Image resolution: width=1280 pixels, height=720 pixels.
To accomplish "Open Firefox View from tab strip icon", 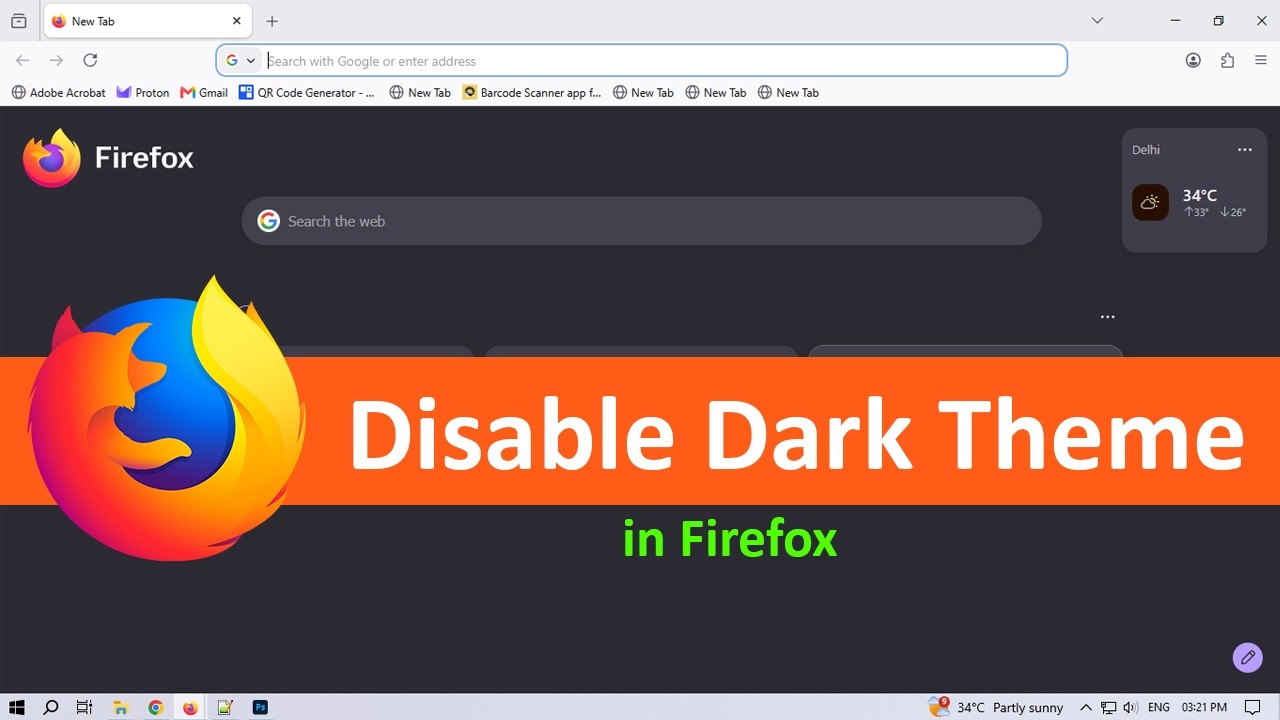I will (x=19, y=21).
